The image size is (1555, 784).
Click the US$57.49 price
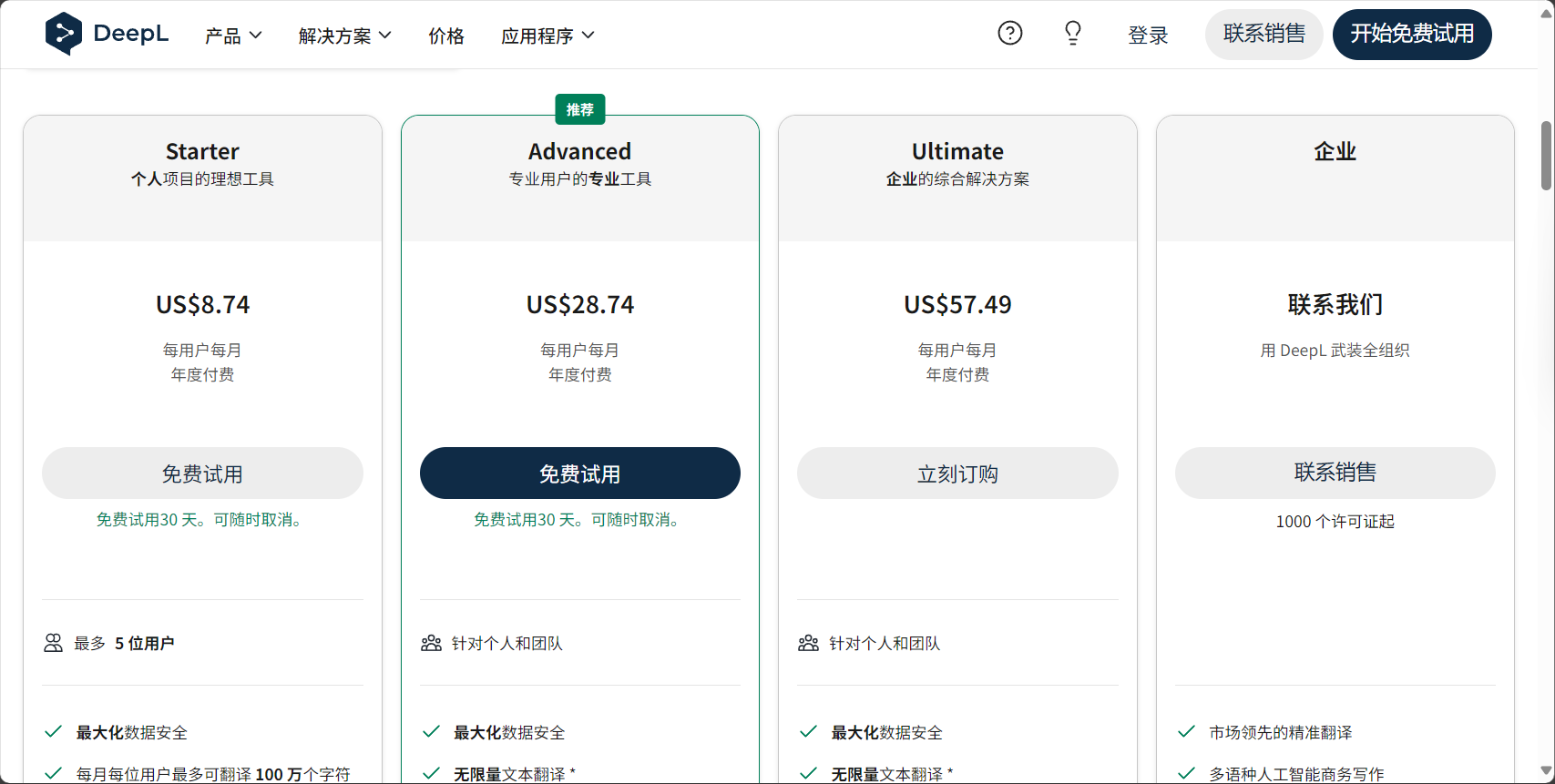[957, 304]
